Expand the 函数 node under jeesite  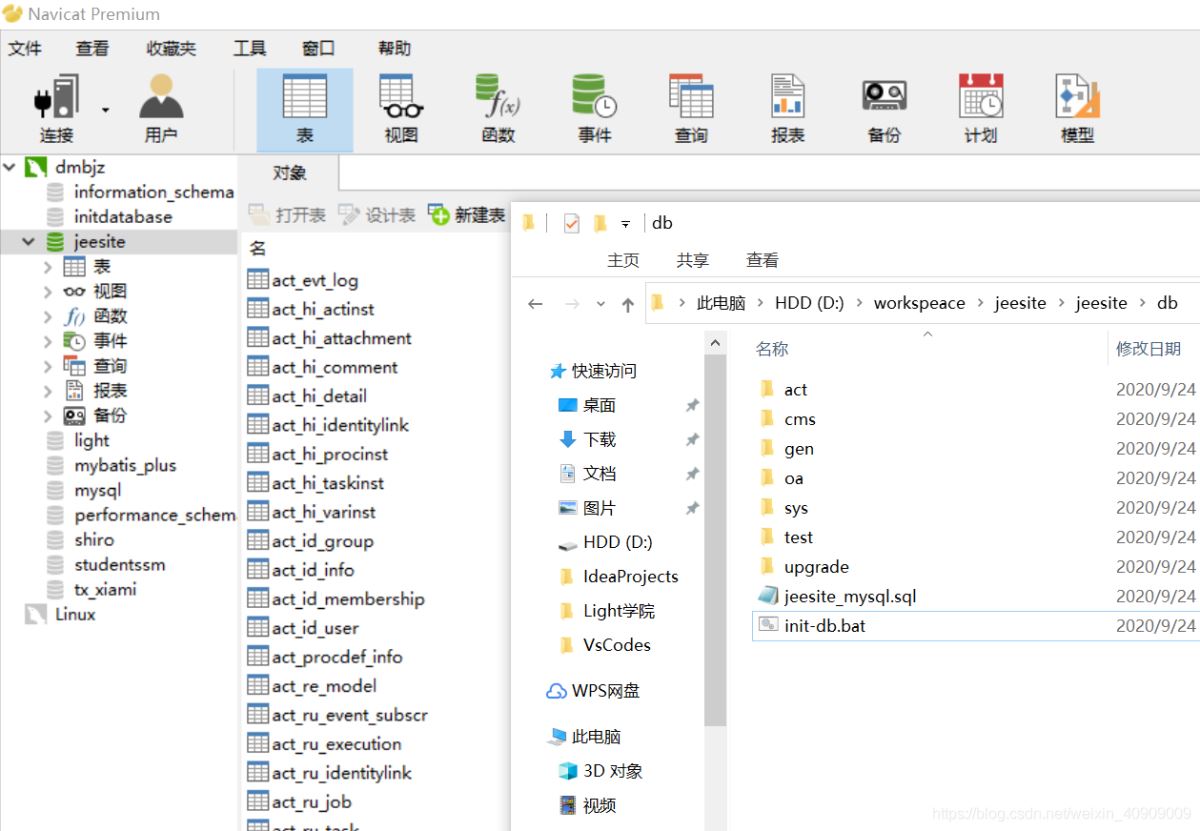pyautogui.click(x=48, y=317)
